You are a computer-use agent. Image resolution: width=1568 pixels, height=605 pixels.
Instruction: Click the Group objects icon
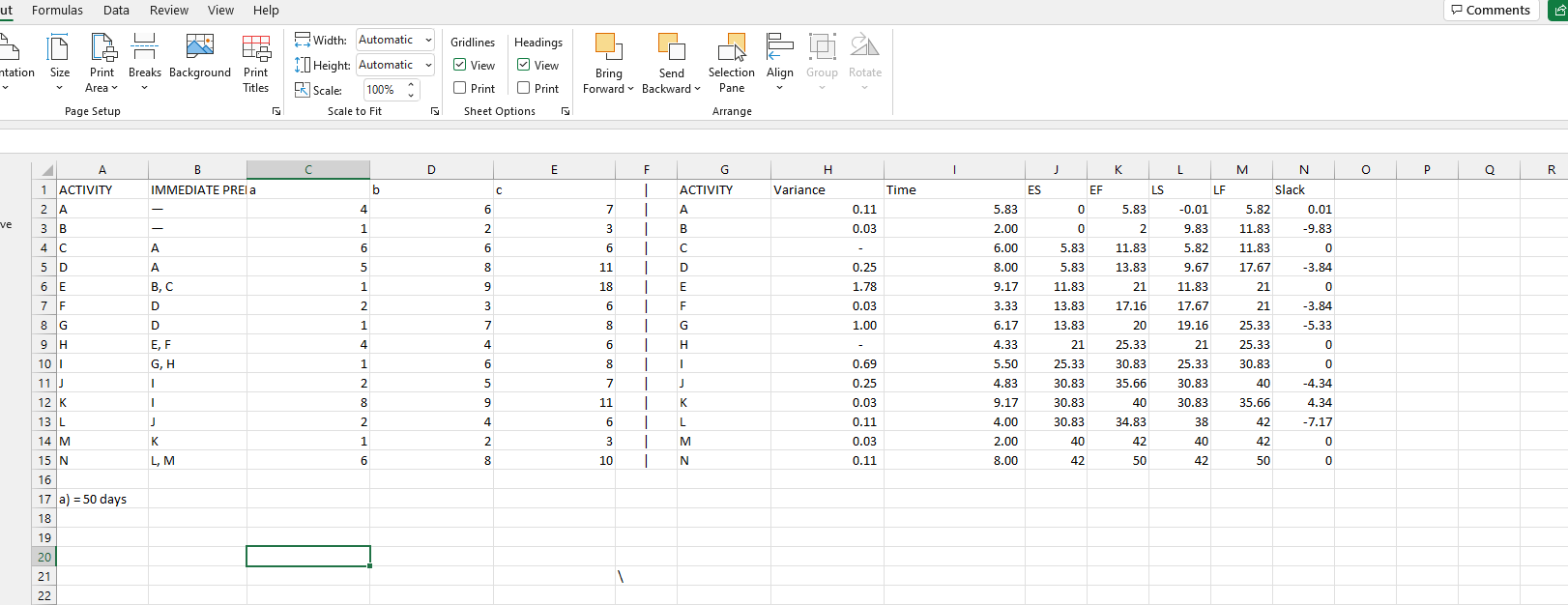823,47
